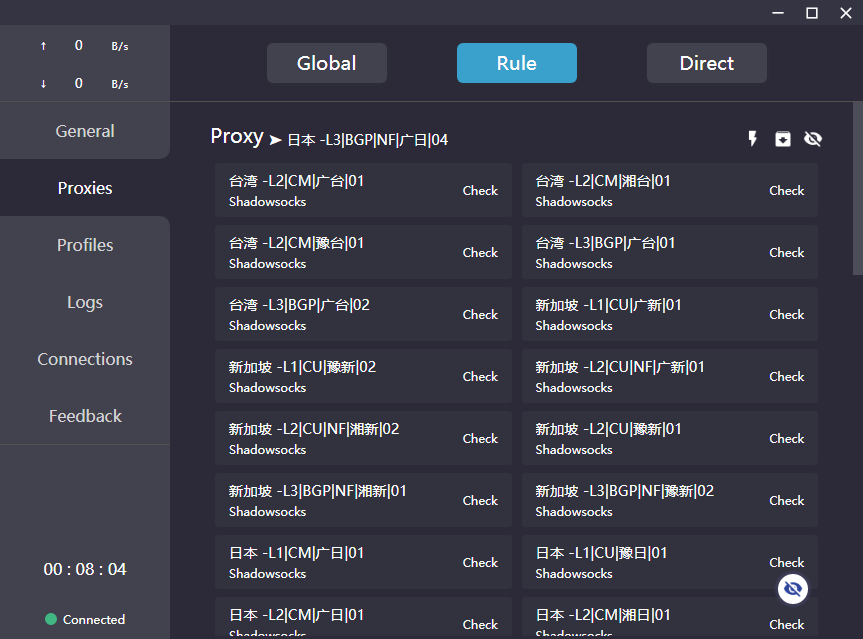Open the Profiles tab in sidebar
863x639 pixels.
(85, 245)
